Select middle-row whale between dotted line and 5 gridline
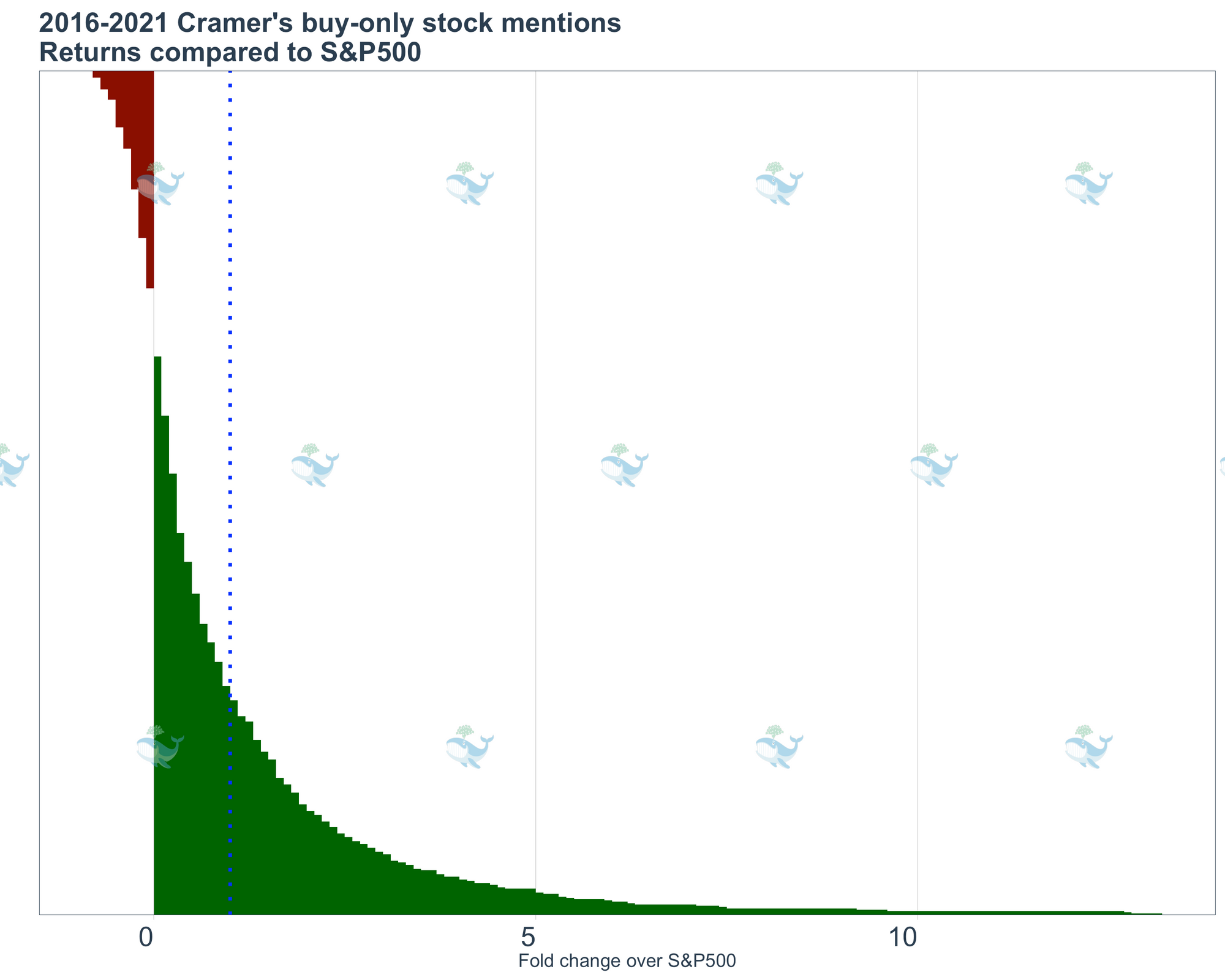 coord(315,465)
